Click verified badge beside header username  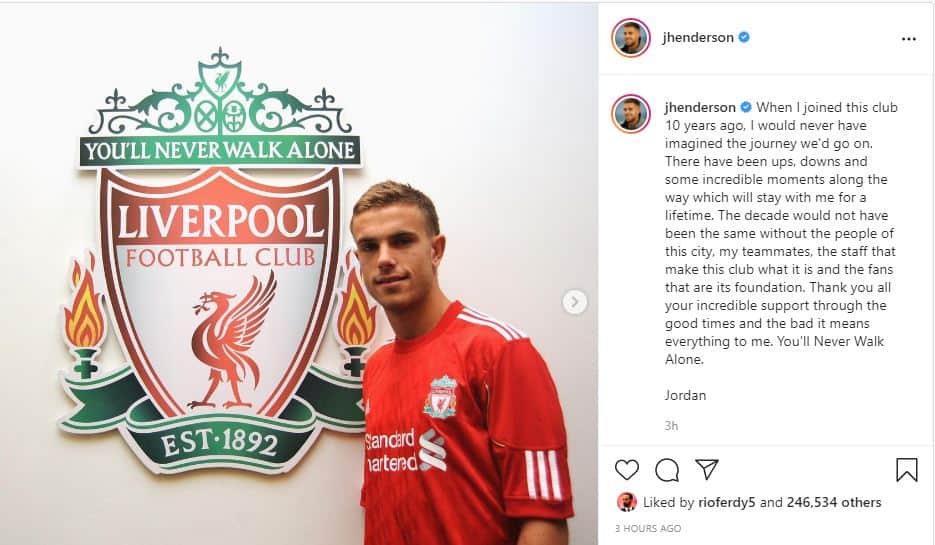pos(744,37)
